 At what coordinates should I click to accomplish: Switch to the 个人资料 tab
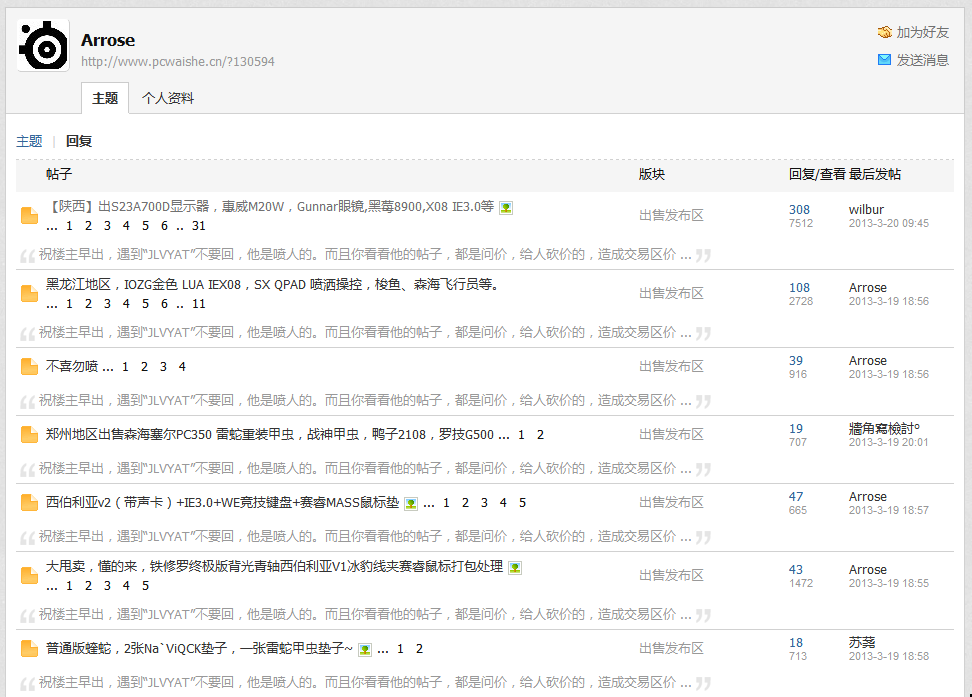(x=167, y=98)
